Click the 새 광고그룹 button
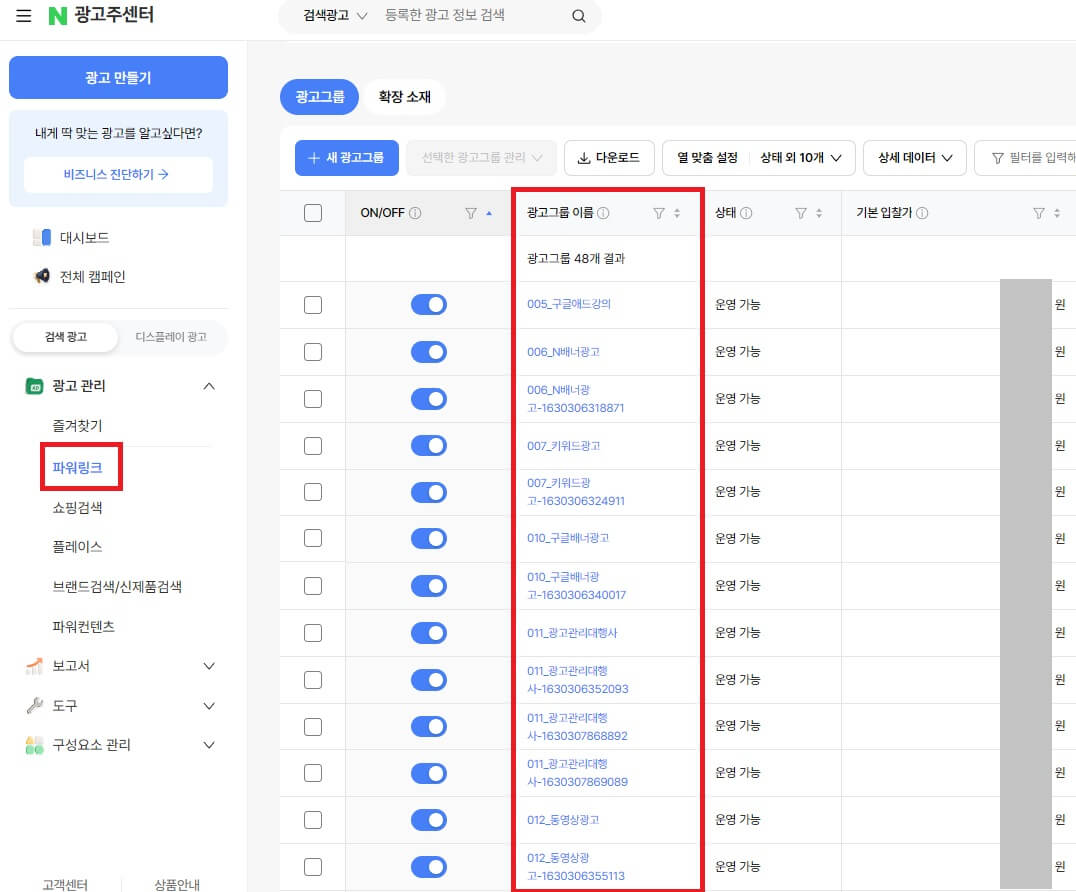The height and width of the screenshot is (892, 1076). click(x=347, y=158)
